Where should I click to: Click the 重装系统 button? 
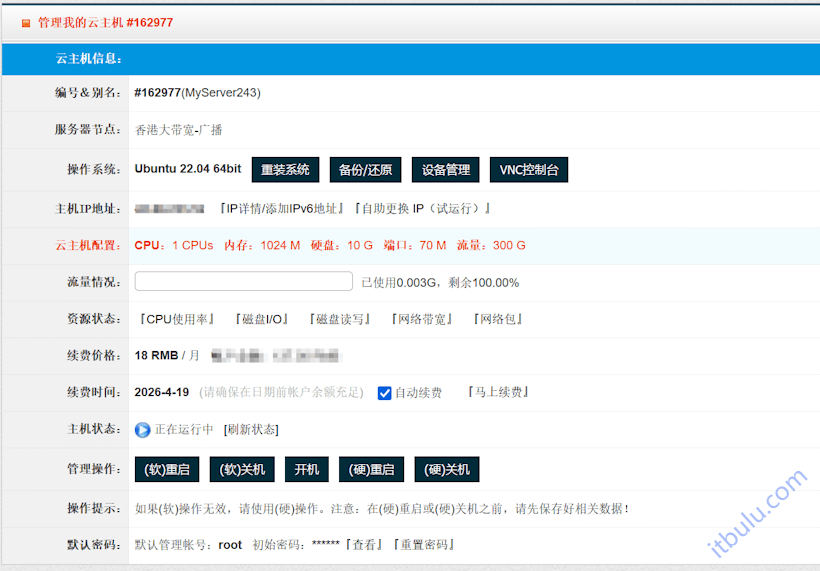[x=286, y=170]
